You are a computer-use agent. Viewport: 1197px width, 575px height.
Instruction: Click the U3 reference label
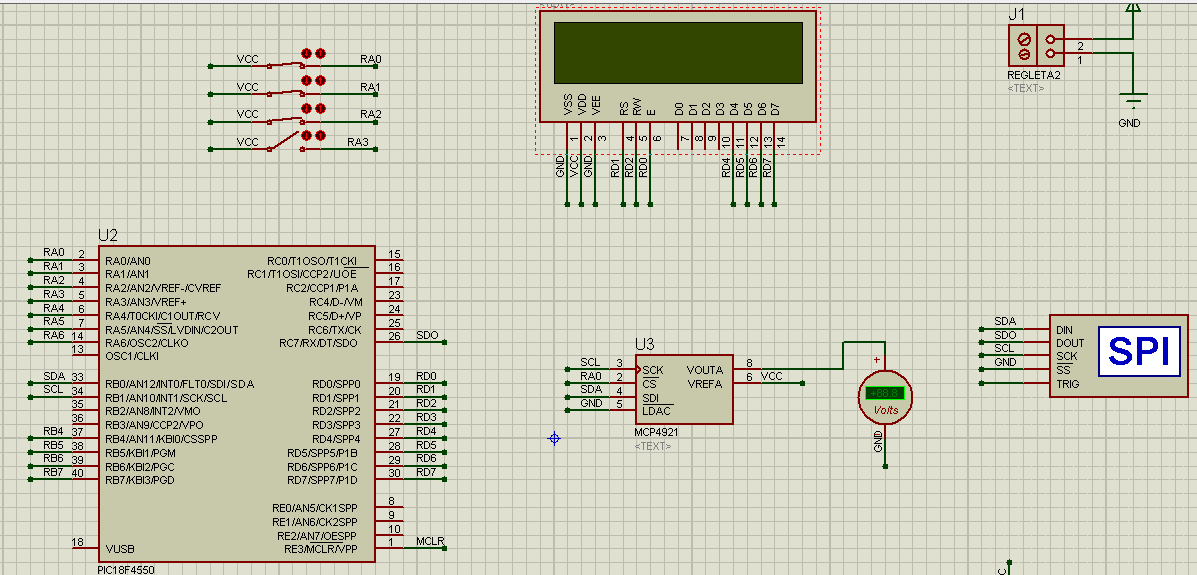pos(645,344)
